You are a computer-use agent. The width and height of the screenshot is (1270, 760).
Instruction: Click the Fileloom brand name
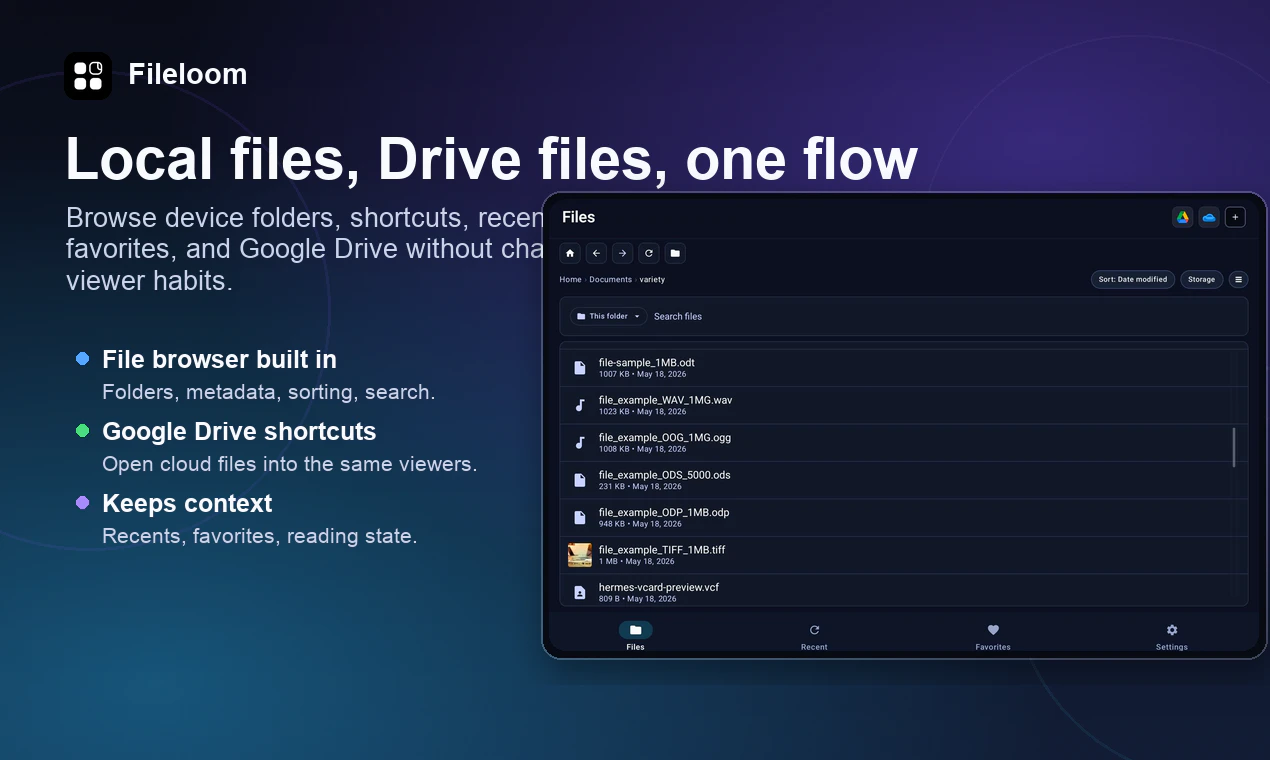[x=188, y=74]
